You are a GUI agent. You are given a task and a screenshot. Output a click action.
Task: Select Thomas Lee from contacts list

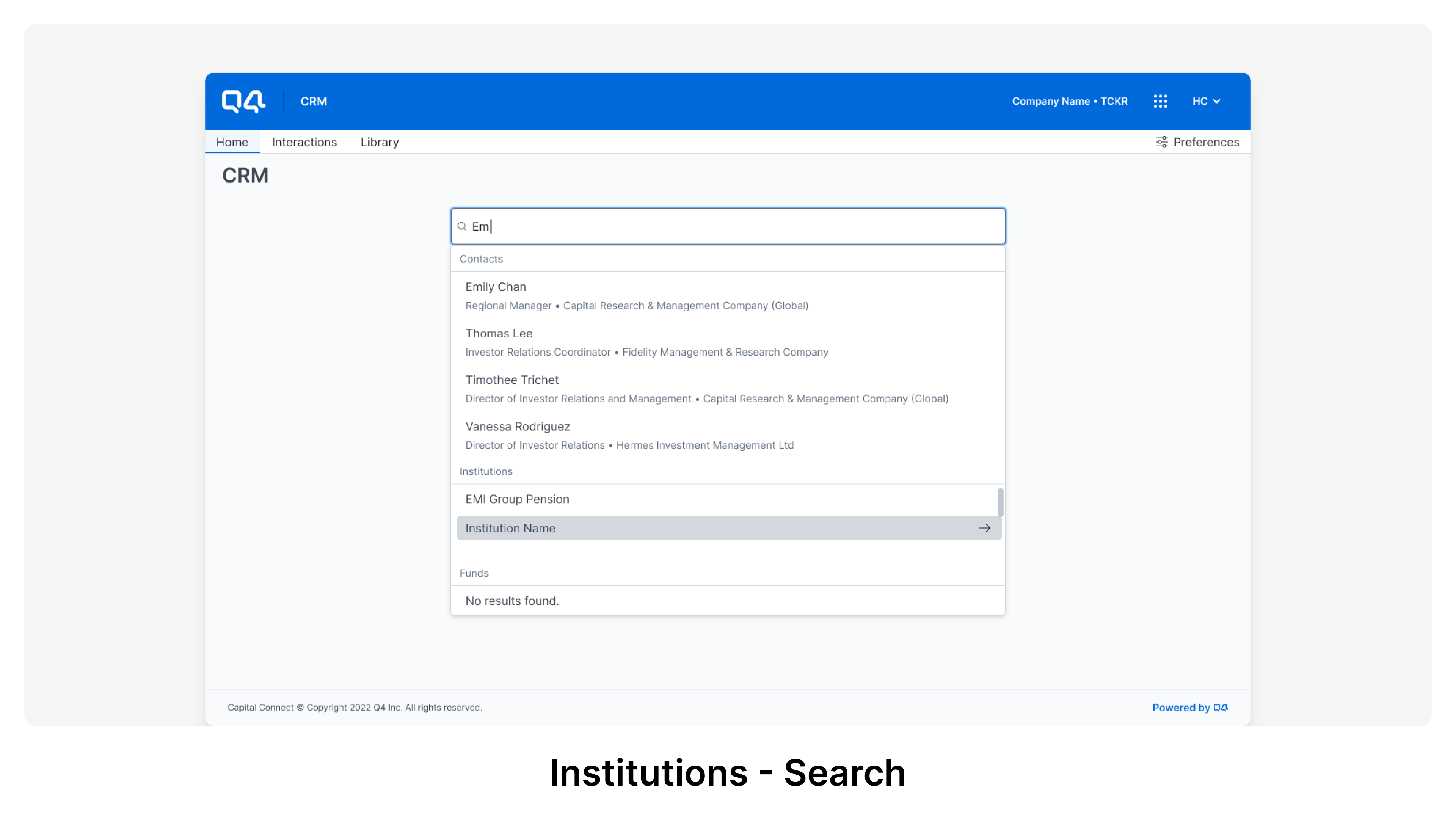pos(499,334)
